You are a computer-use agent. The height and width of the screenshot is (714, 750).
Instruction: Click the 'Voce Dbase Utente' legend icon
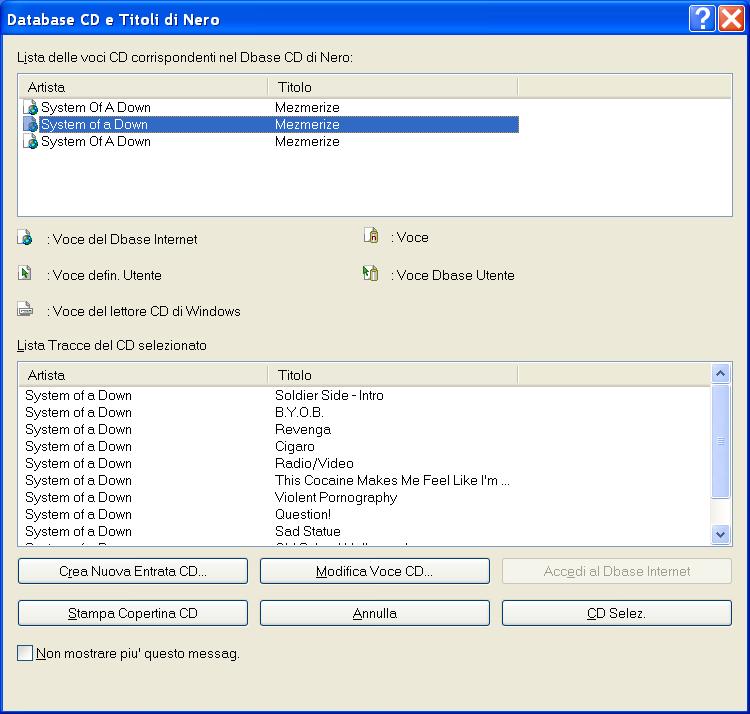pos(371,273)
